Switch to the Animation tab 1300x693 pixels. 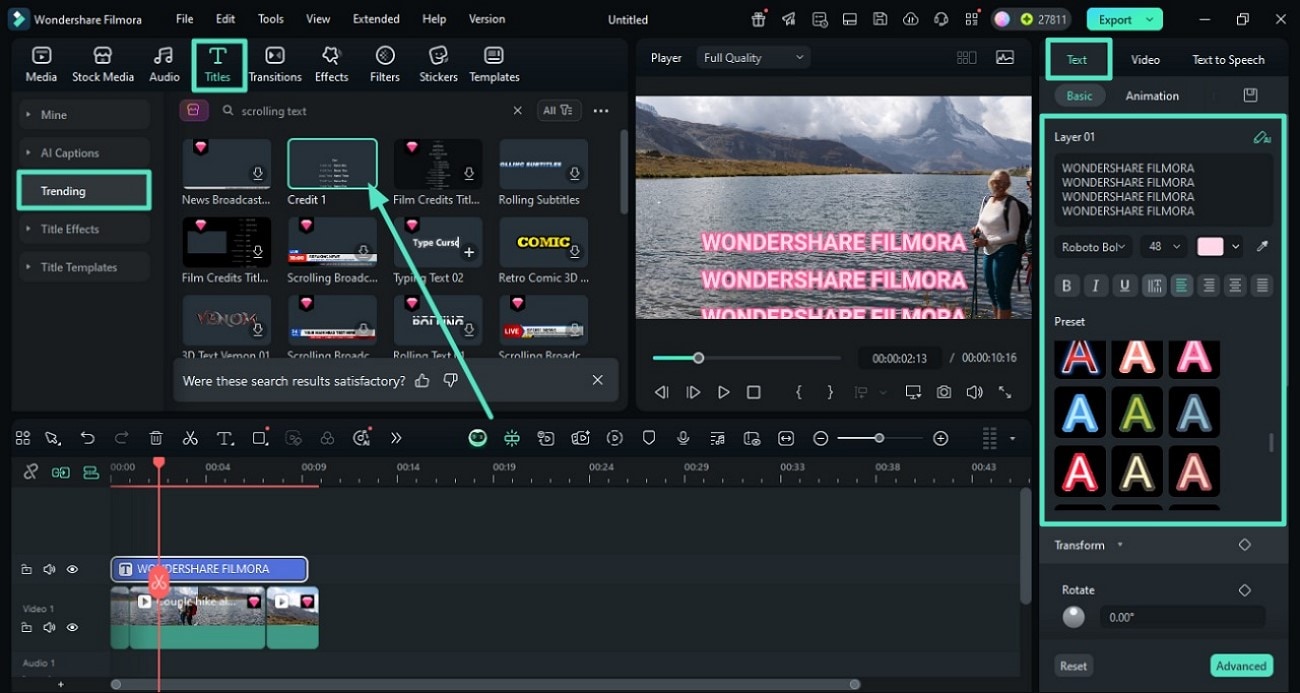(x=1152, y=96)
